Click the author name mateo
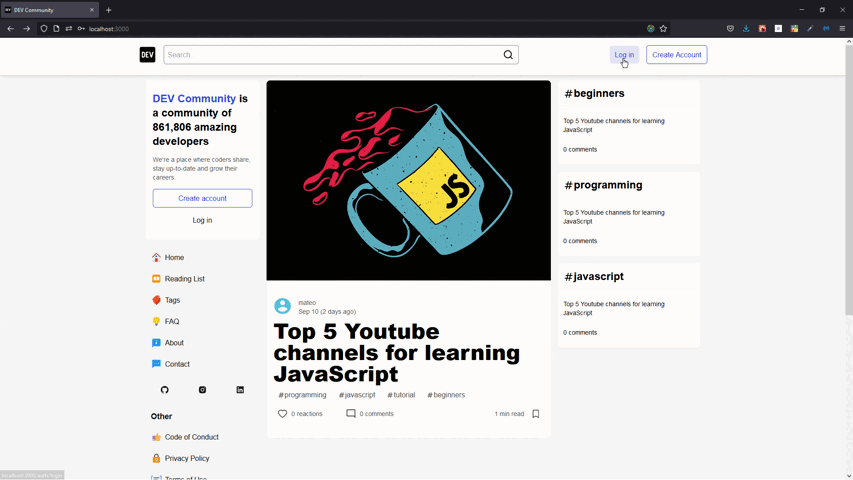Image resolution: width=853 pixels, height=480 pixels. click(x=307, y=303)
